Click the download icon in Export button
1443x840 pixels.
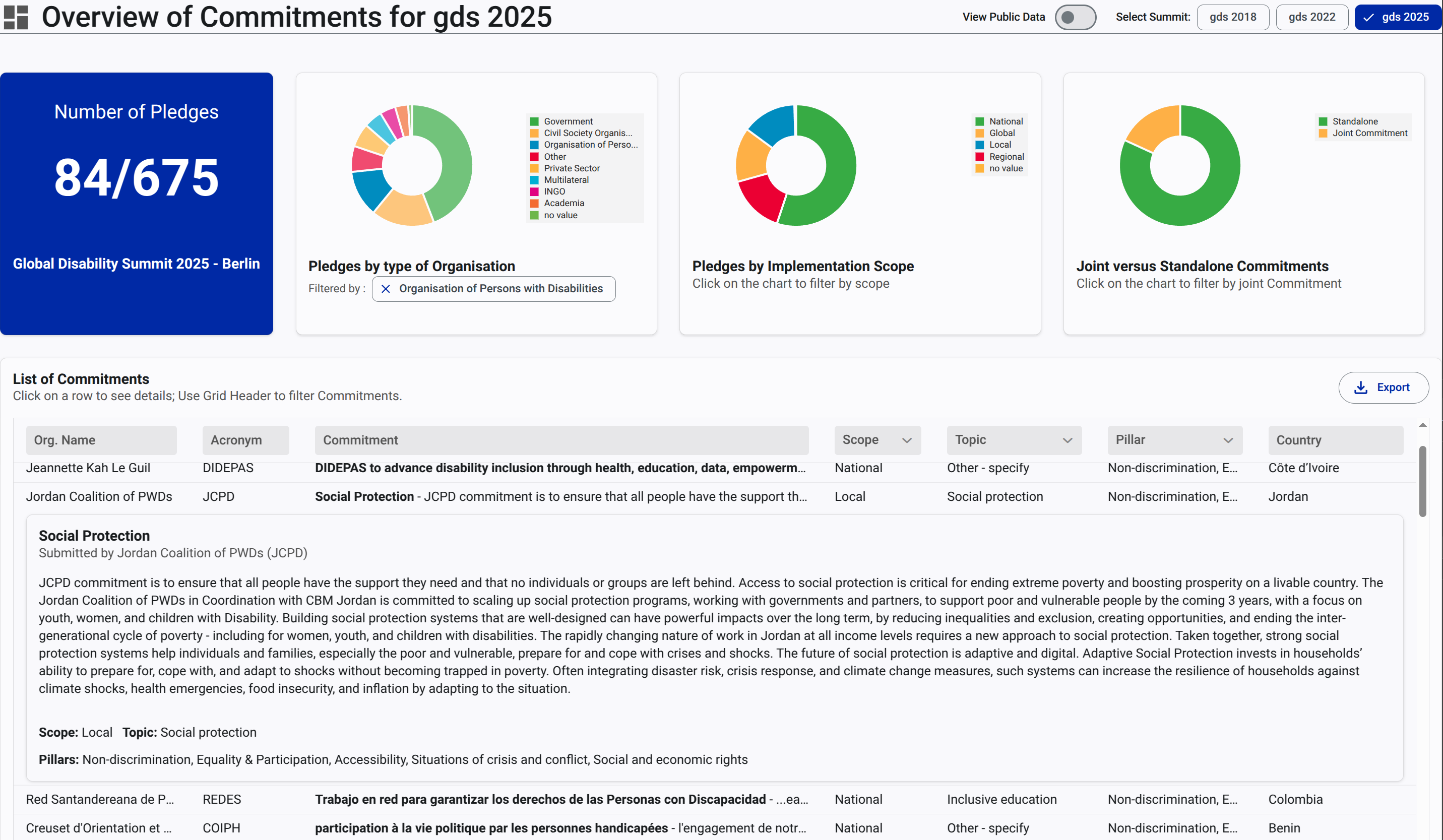click(1360, 387)
